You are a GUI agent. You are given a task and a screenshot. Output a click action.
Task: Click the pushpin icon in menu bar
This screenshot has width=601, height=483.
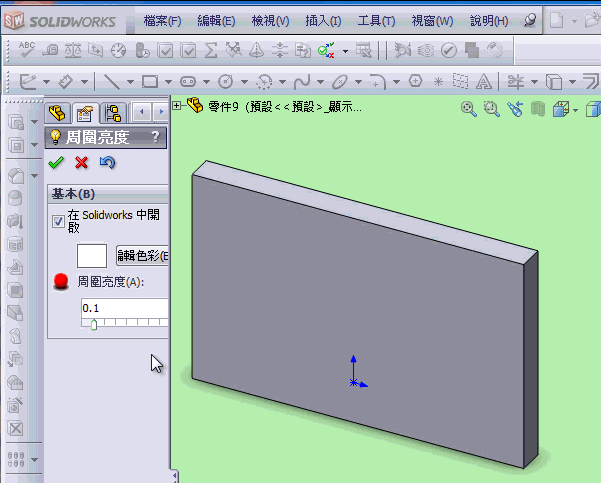[529, 20]
